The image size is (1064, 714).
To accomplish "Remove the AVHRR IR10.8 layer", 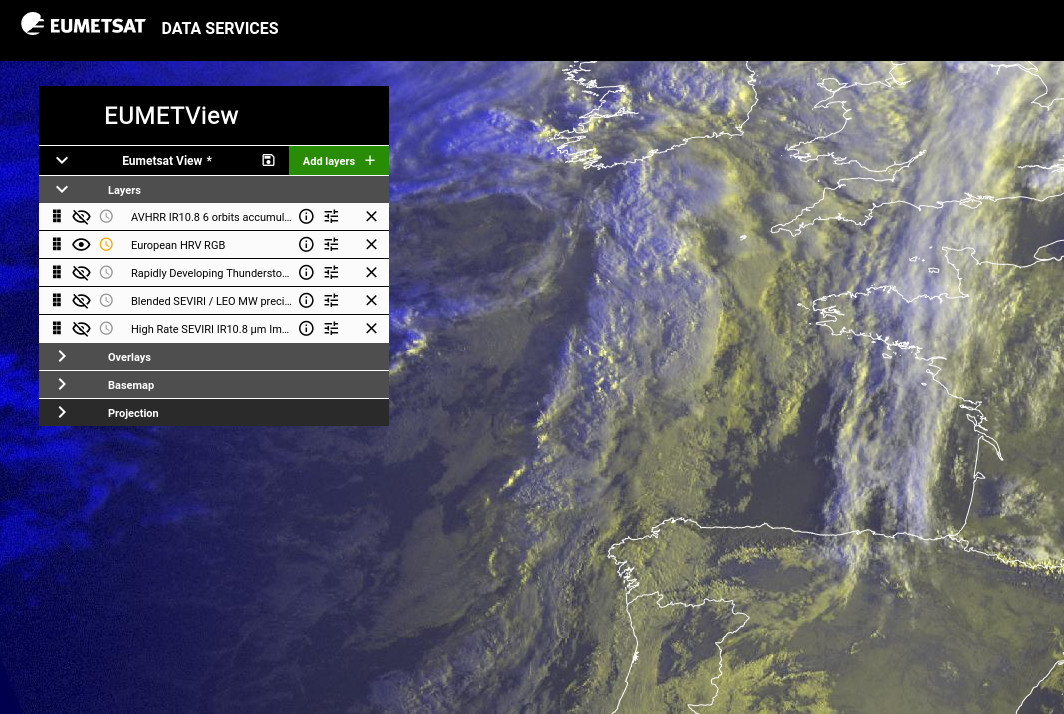I will 371,217.
